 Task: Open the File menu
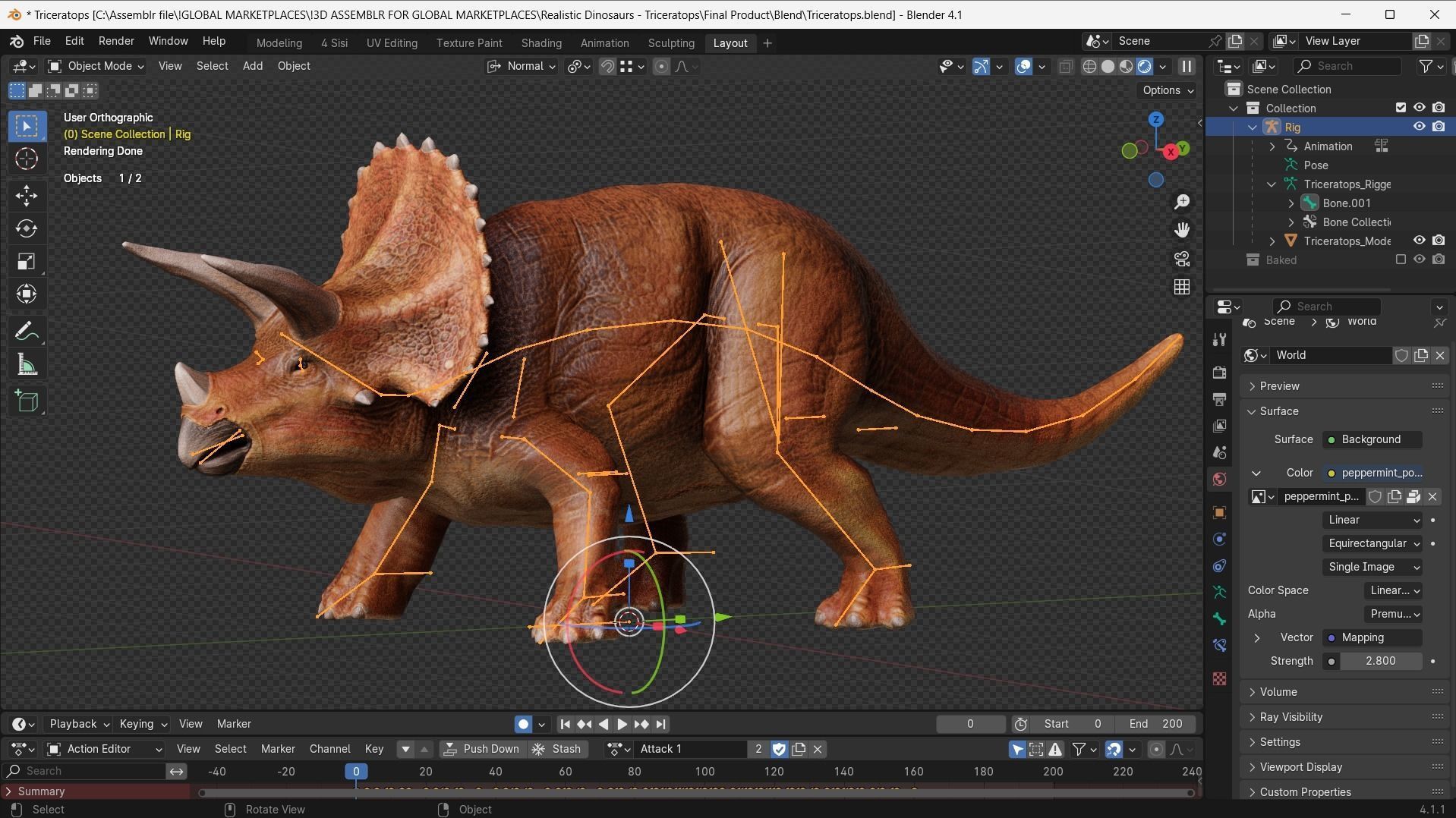click(42, 41)
